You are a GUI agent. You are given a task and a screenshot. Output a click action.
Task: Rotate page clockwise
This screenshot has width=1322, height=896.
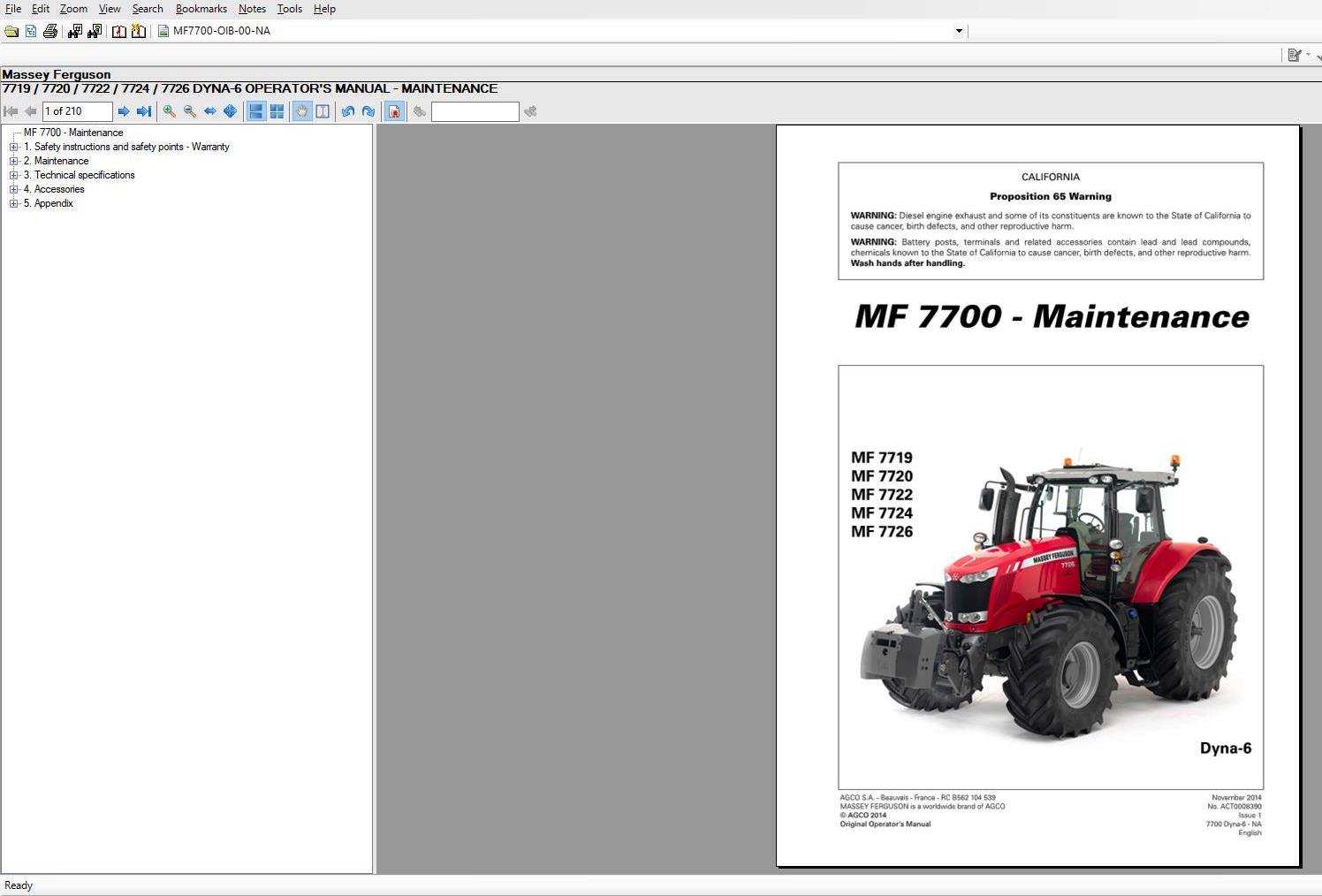pyautogui.click(x=368, y=111)
